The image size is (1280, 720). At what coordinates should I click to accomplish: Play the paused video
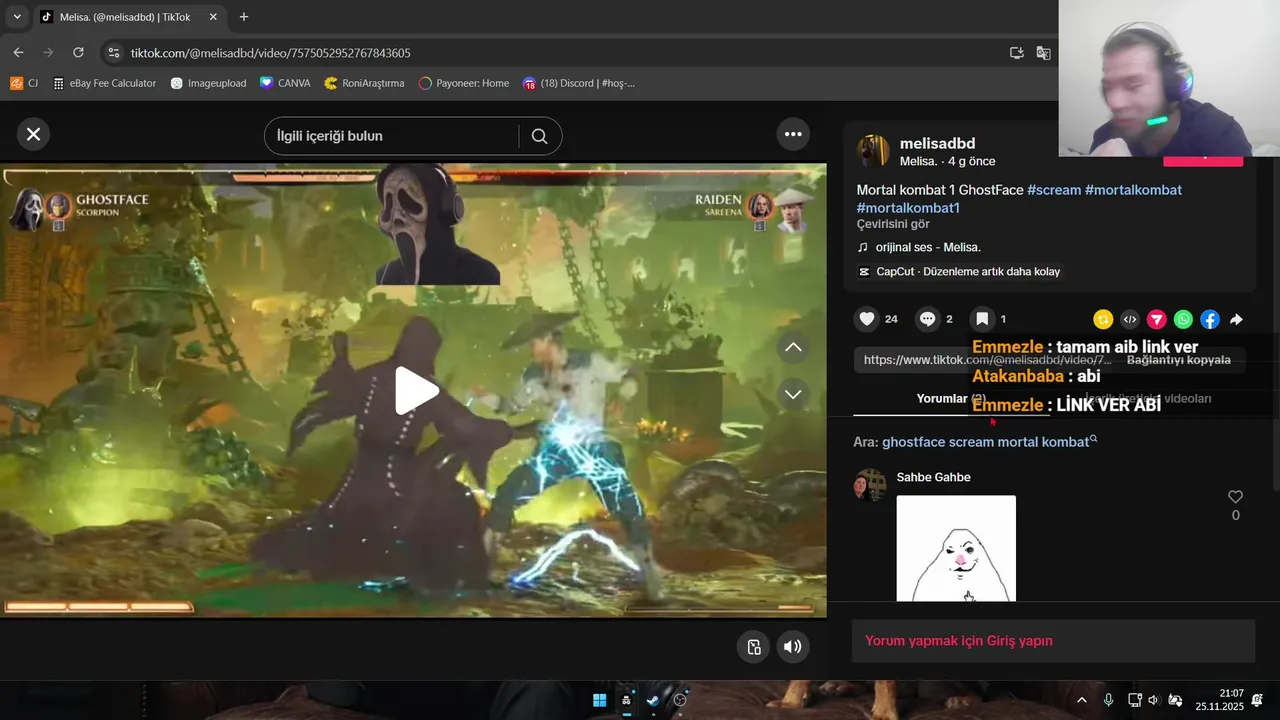(416, 390)
